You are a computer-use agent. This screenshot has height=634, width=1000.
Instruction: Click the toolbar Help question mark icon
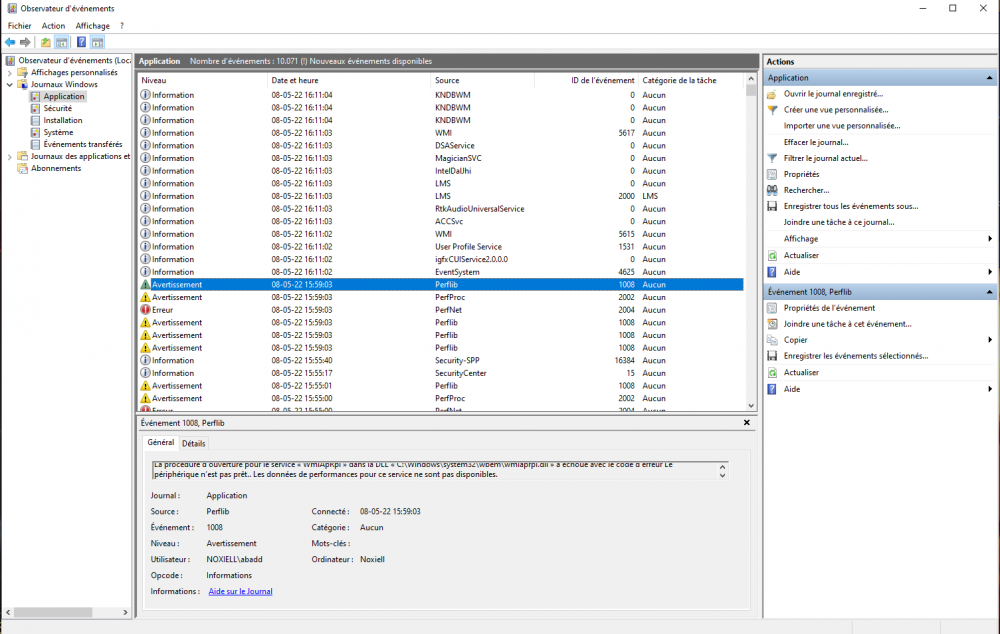(x=80, y=42)
